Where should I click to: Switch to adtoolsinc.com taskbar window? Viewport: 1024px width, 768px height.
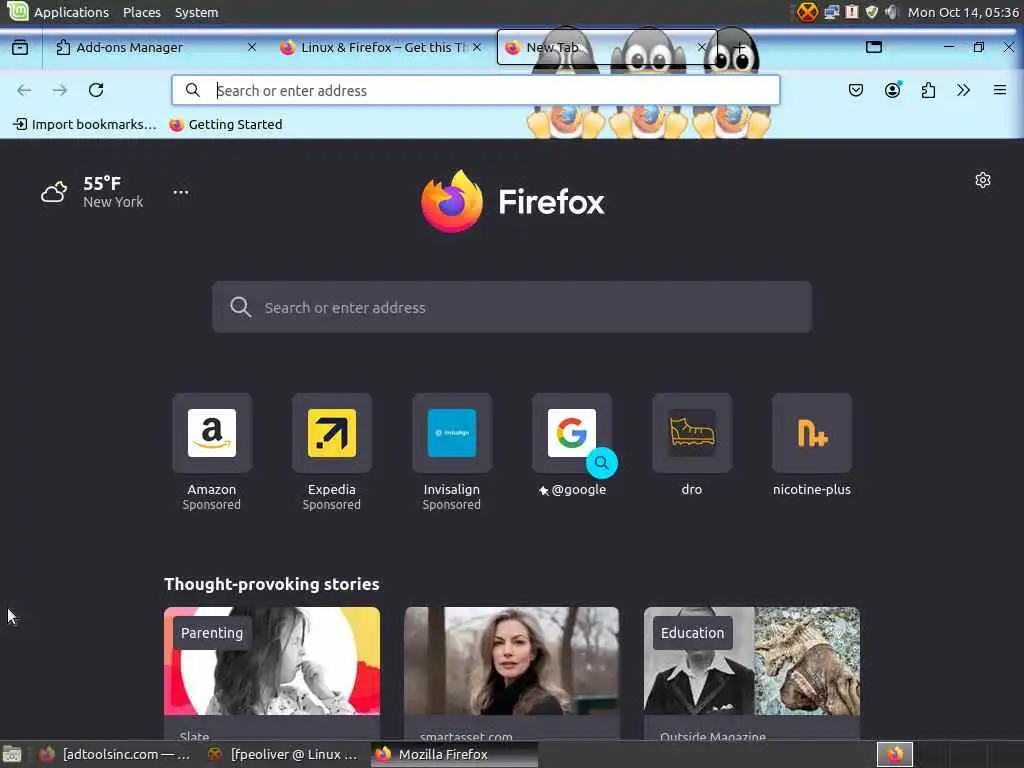pos(114,754)
